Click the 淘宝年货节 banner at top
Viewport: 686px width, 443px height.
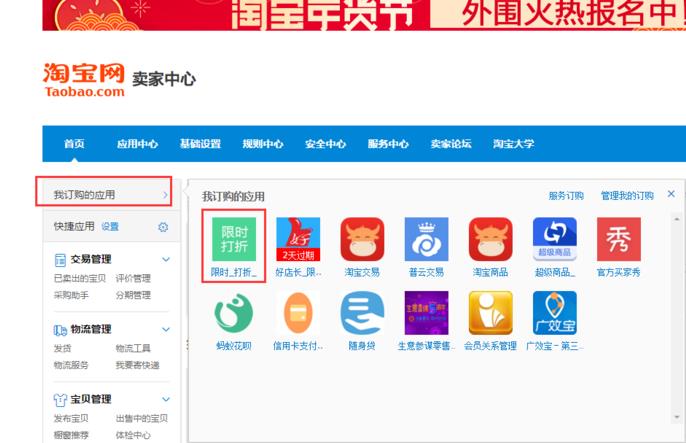click(364, 15)
